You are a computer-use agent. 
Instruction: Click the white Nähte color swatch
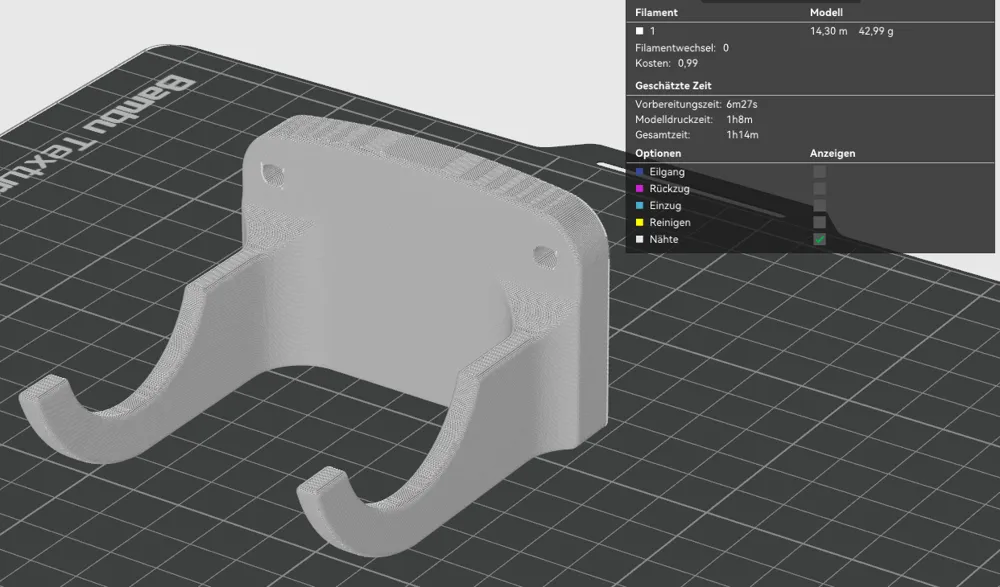pos(640,239)
